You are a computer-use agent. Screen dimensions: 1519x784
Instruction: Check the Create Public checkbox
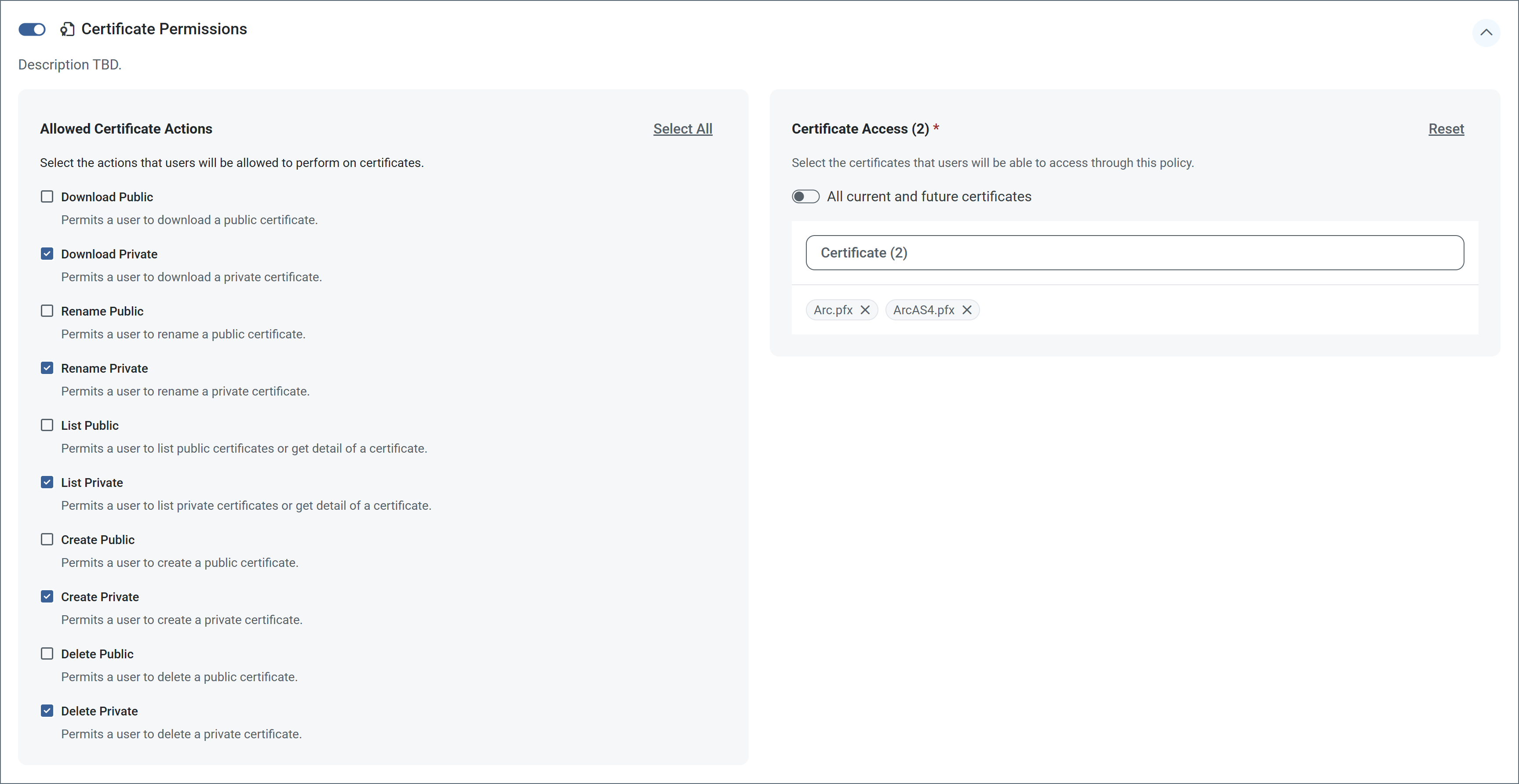tap(47, 539)
